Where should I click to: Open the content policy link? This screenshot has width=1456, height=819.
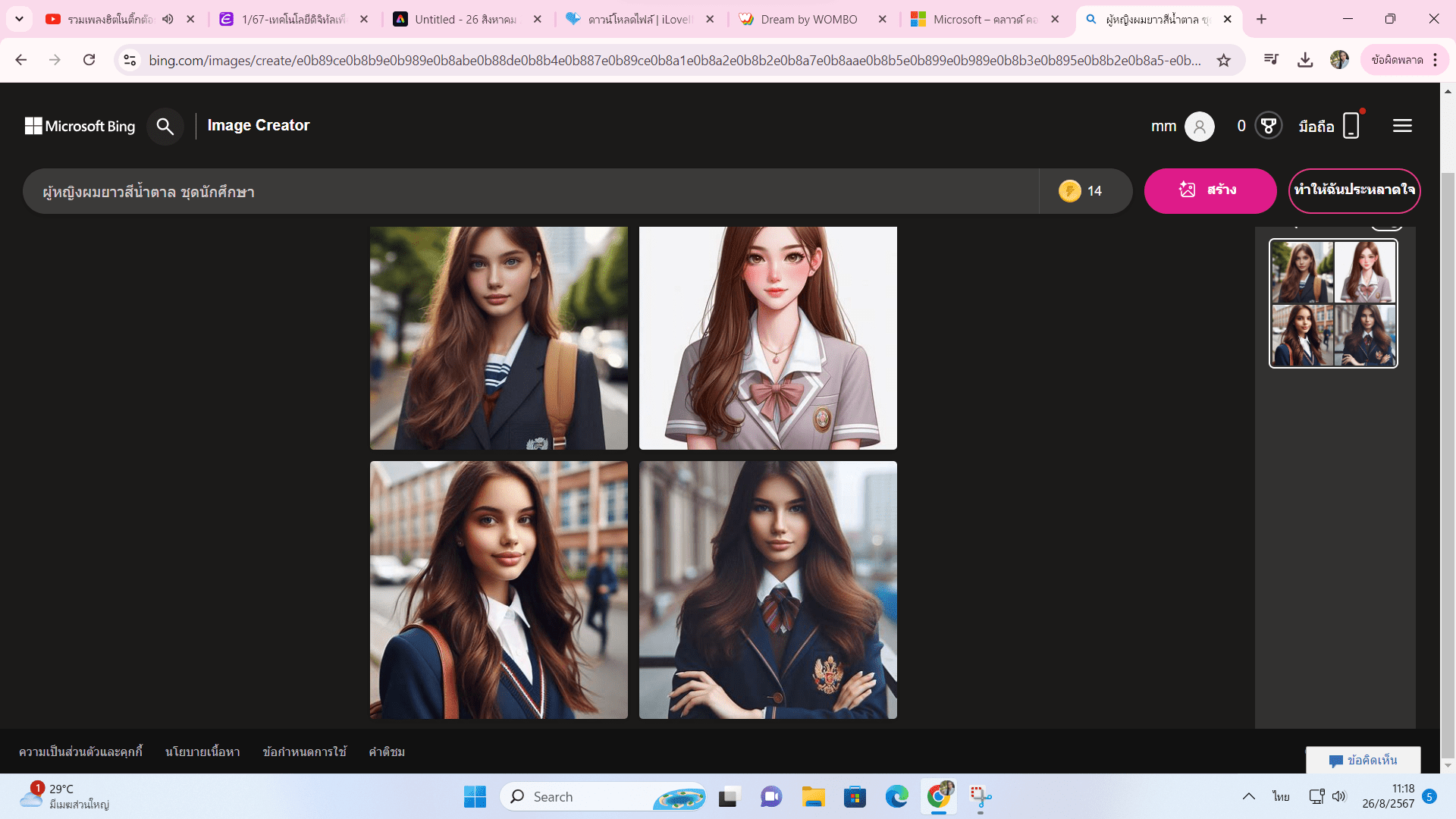[202, 752]
